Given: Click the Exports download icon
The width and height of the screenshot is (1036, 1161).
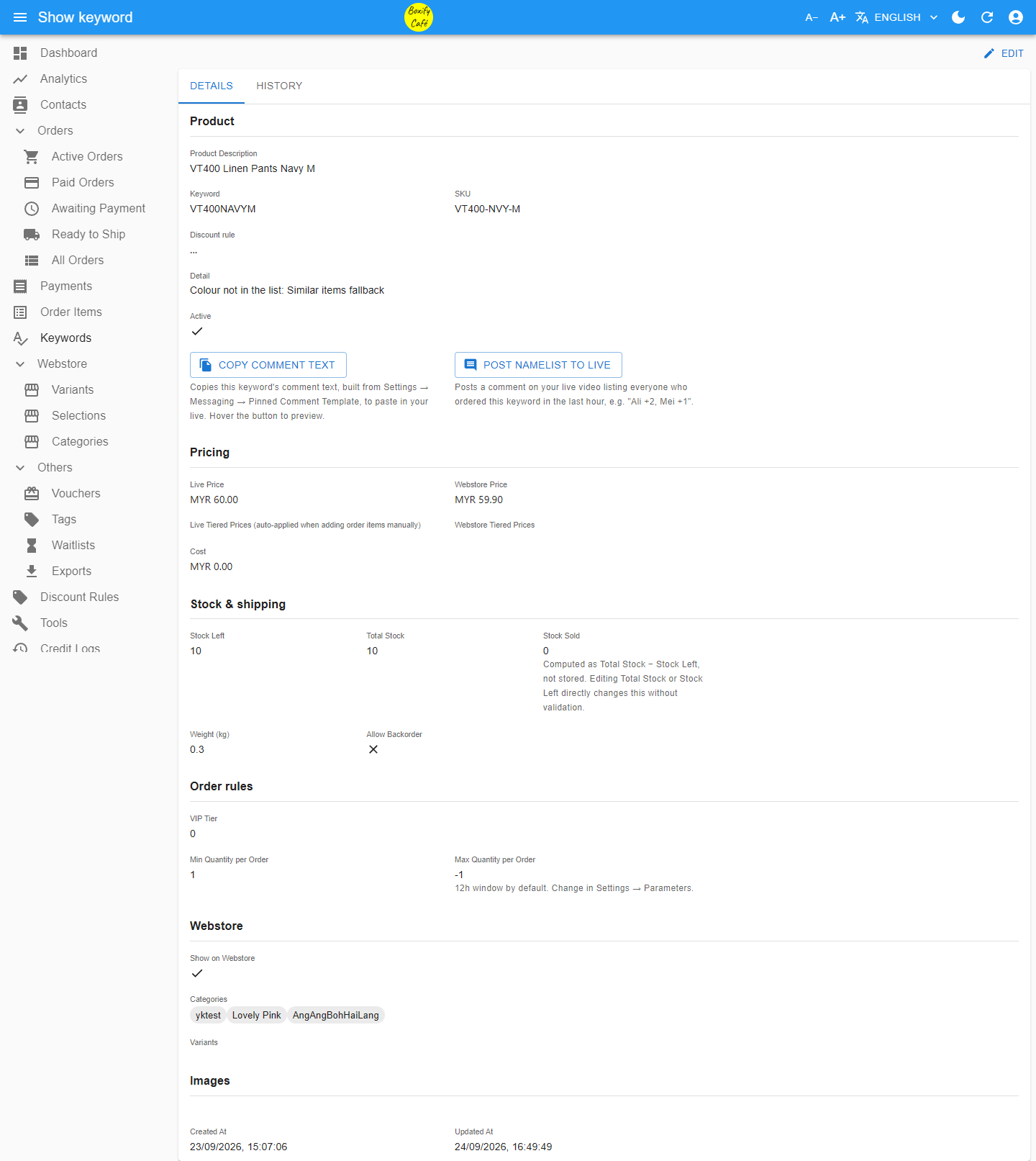Looking at the screenshot, I should coord(32,571).
